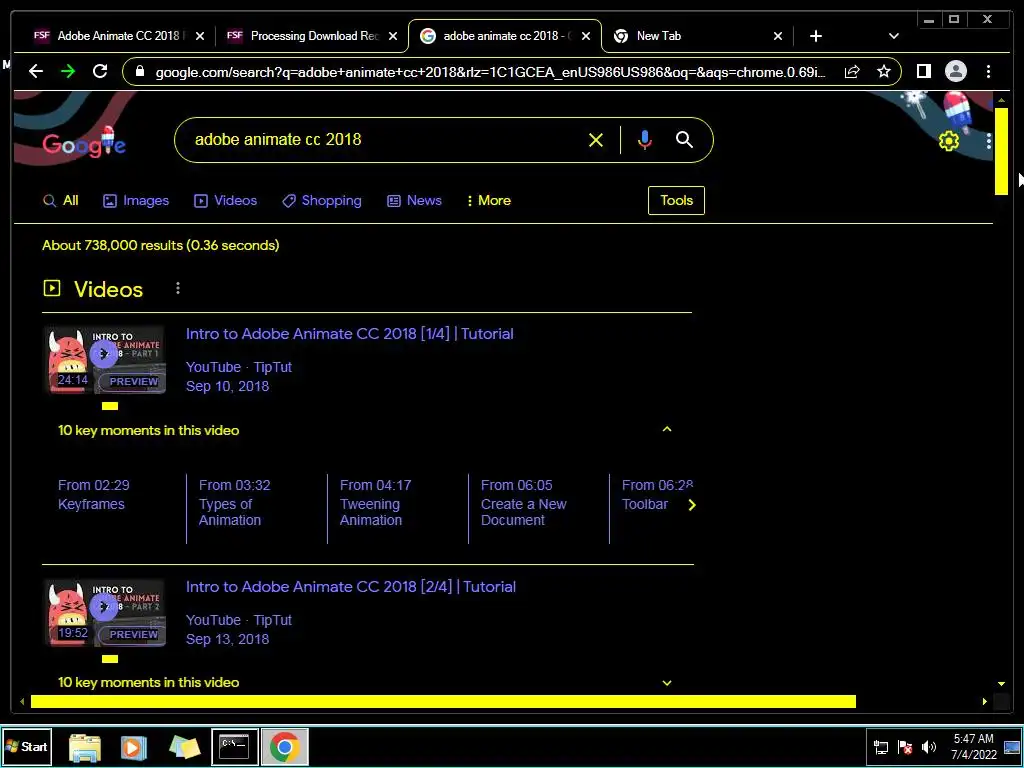Click the scroll down arrow
Viewport: 1024px width, 768px height.
click(1001, 684)
